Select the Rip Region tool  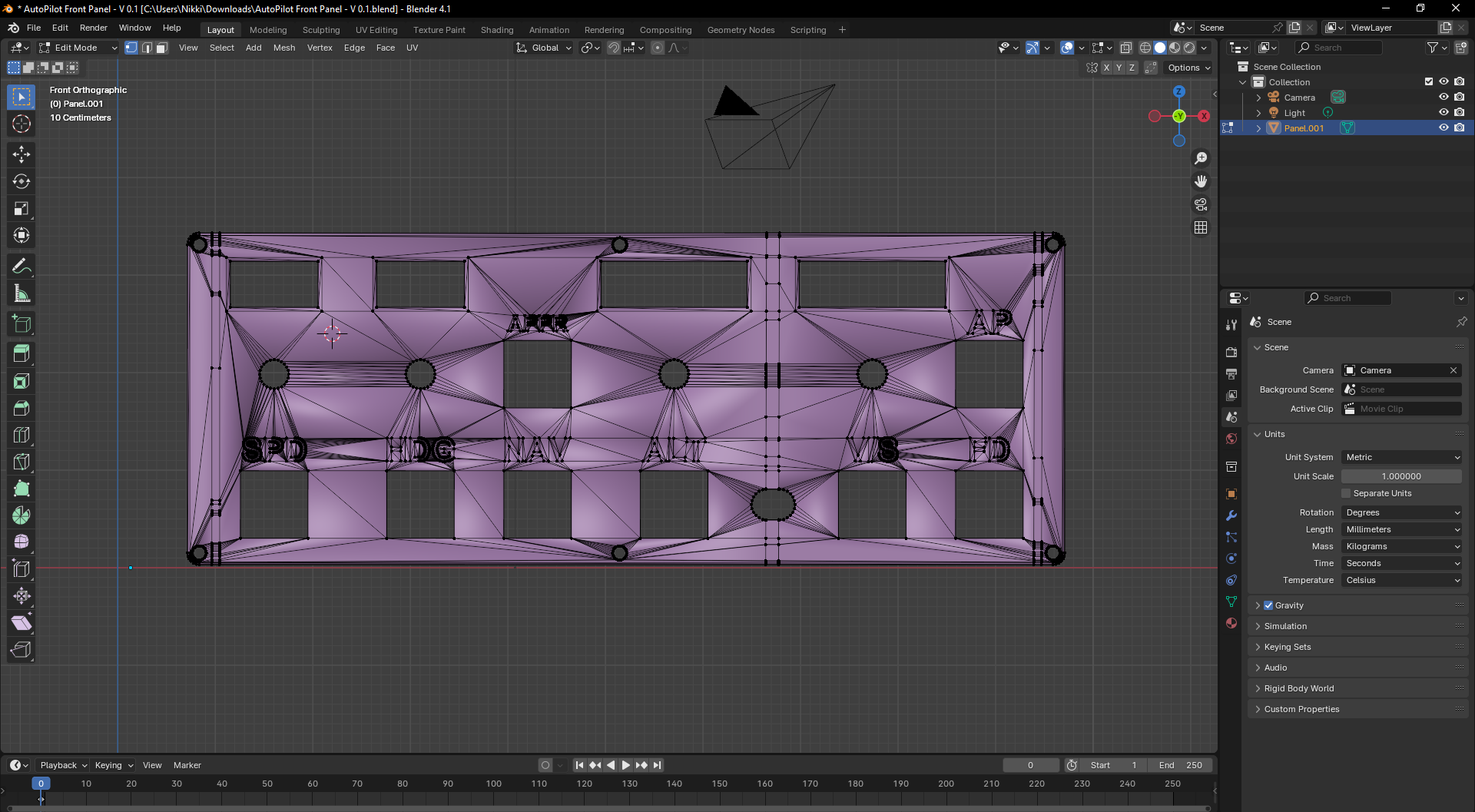tap(22, 650)
